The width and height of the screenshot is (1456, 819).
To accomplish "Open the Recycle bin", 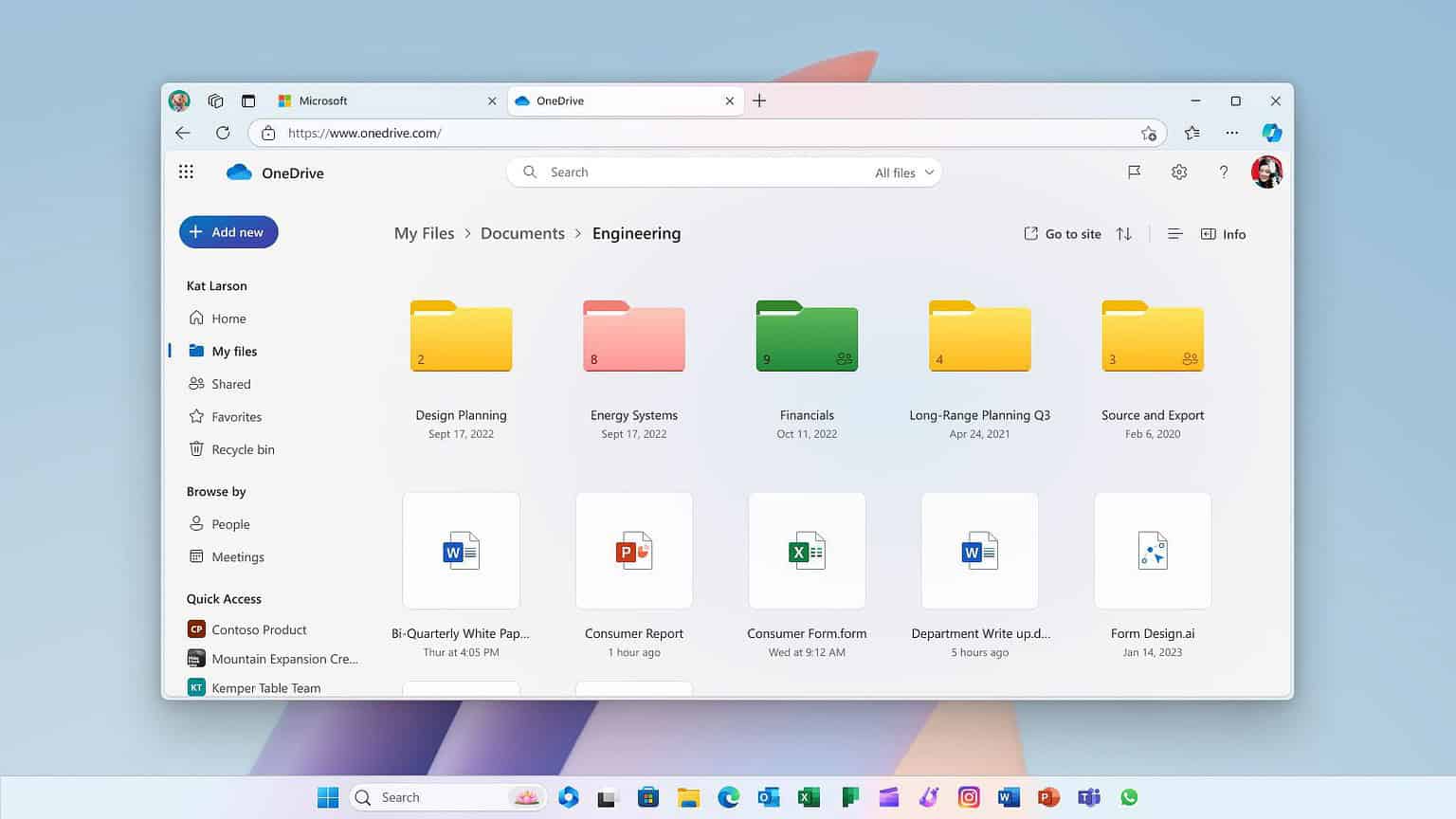I will [242, 448].
